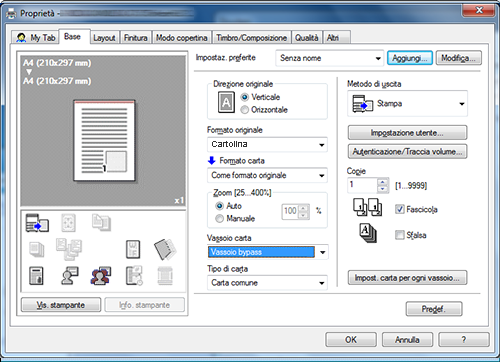Screen dimensions: 500x362
Task: Open the Impostaz. preferite dropdown
Action: pos(330,58)
